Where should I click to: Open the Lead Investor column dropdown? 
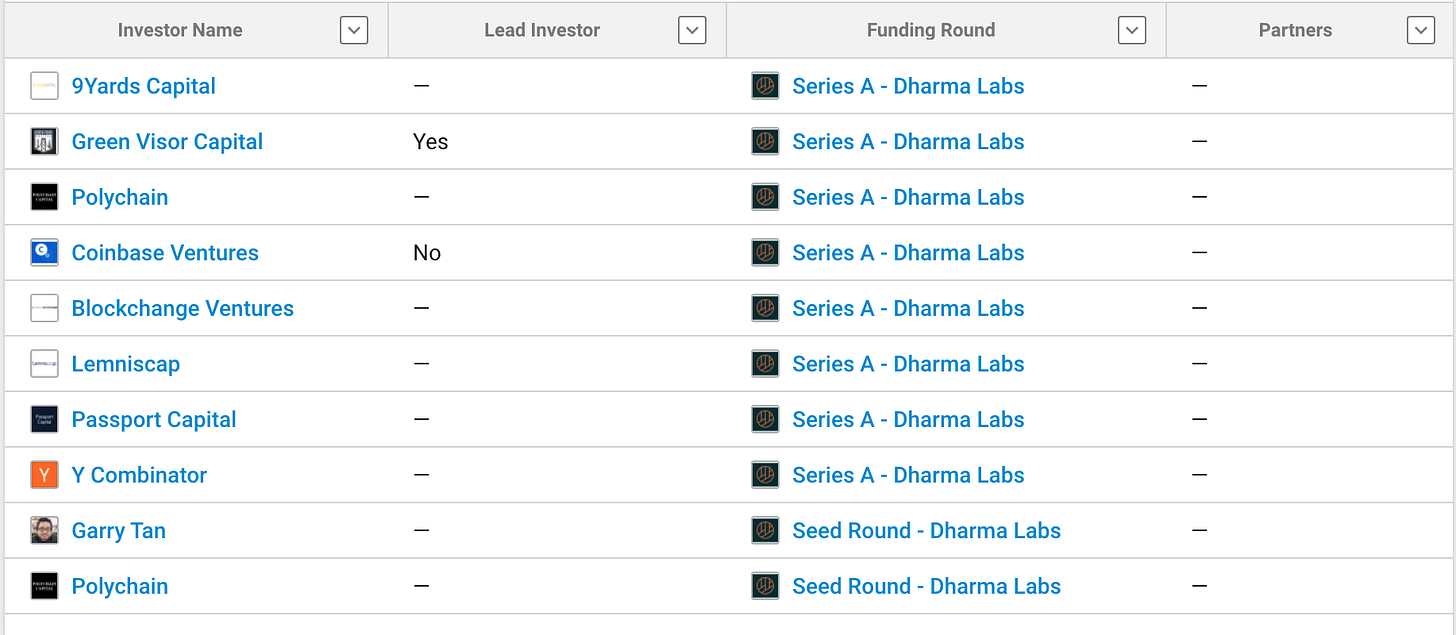point(692,31)
